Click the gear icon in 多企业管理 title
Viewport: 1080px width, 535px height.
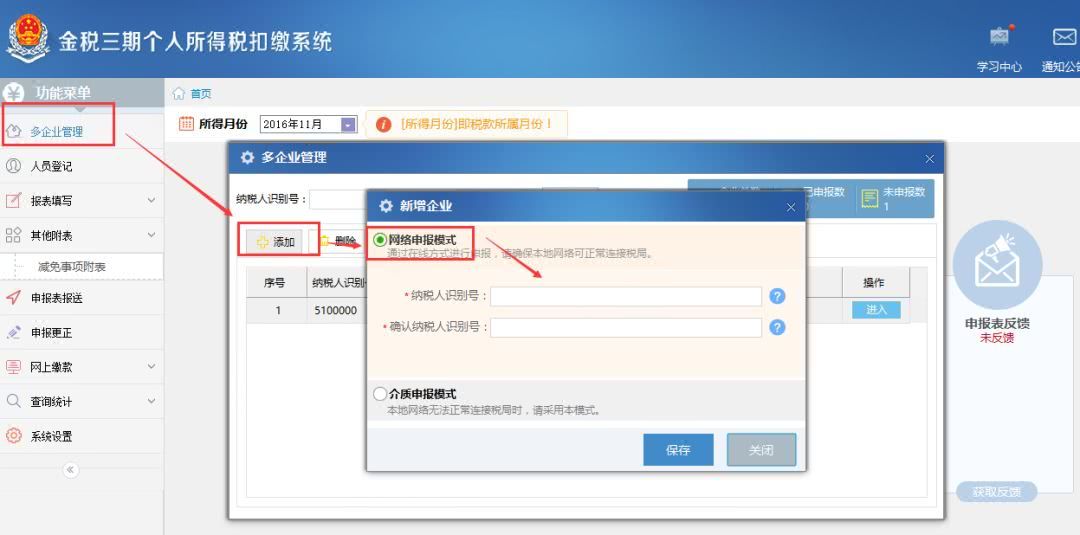click(247, 158)
